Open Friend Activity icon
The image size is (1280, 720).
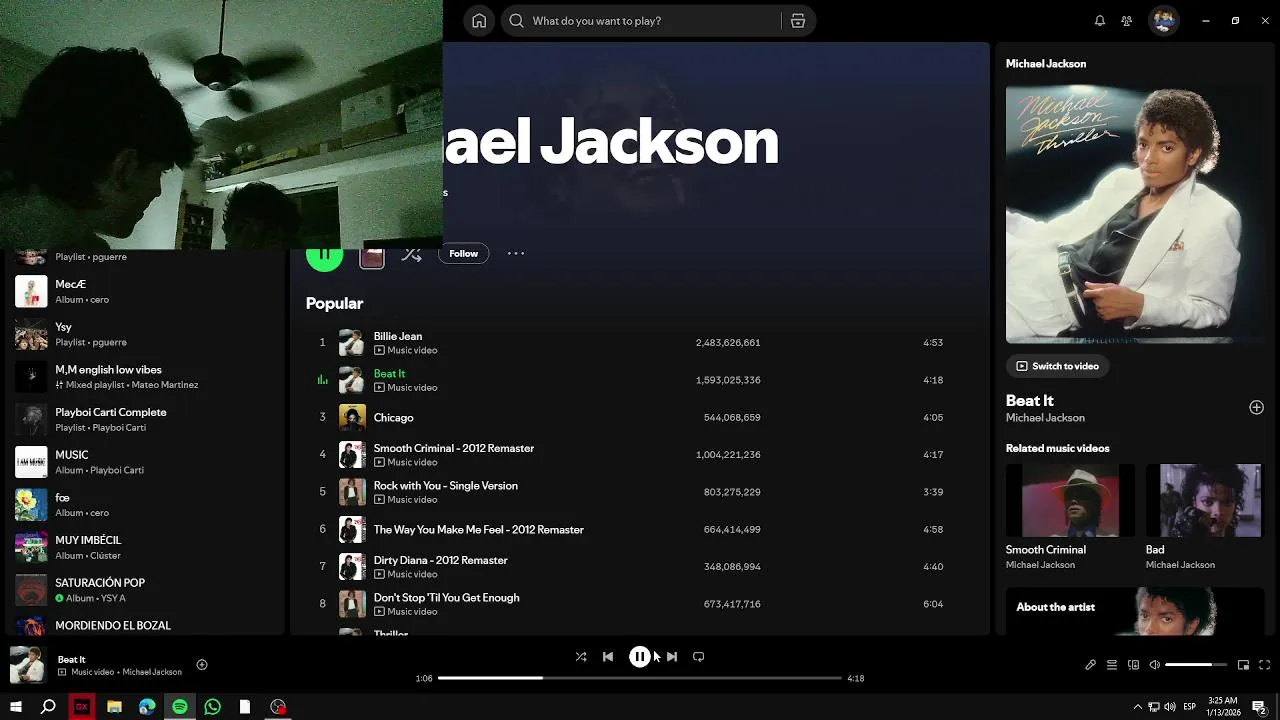click(x=1127, y=21)
